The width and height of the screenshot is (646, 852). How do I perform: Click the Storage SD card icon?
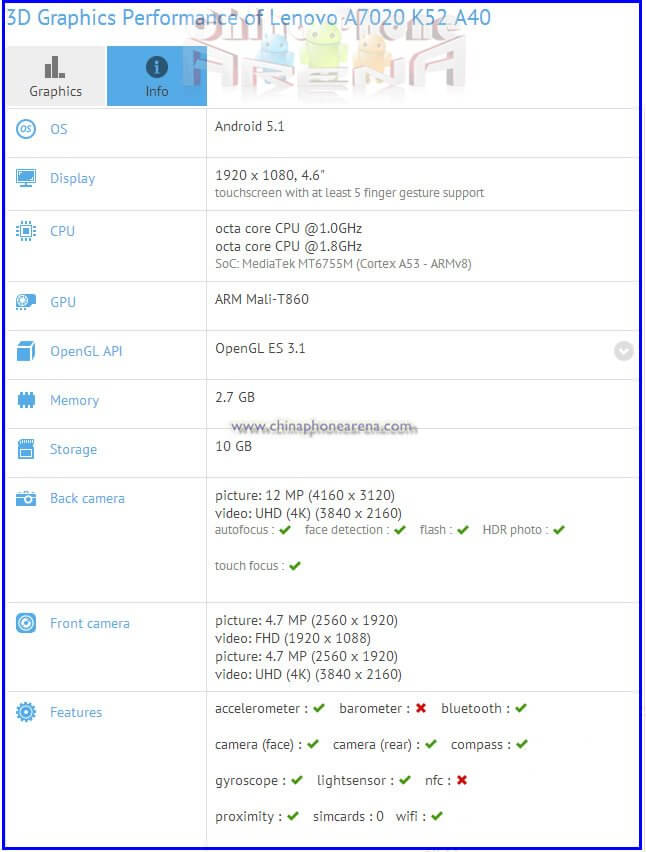click(x=26, y=449)
